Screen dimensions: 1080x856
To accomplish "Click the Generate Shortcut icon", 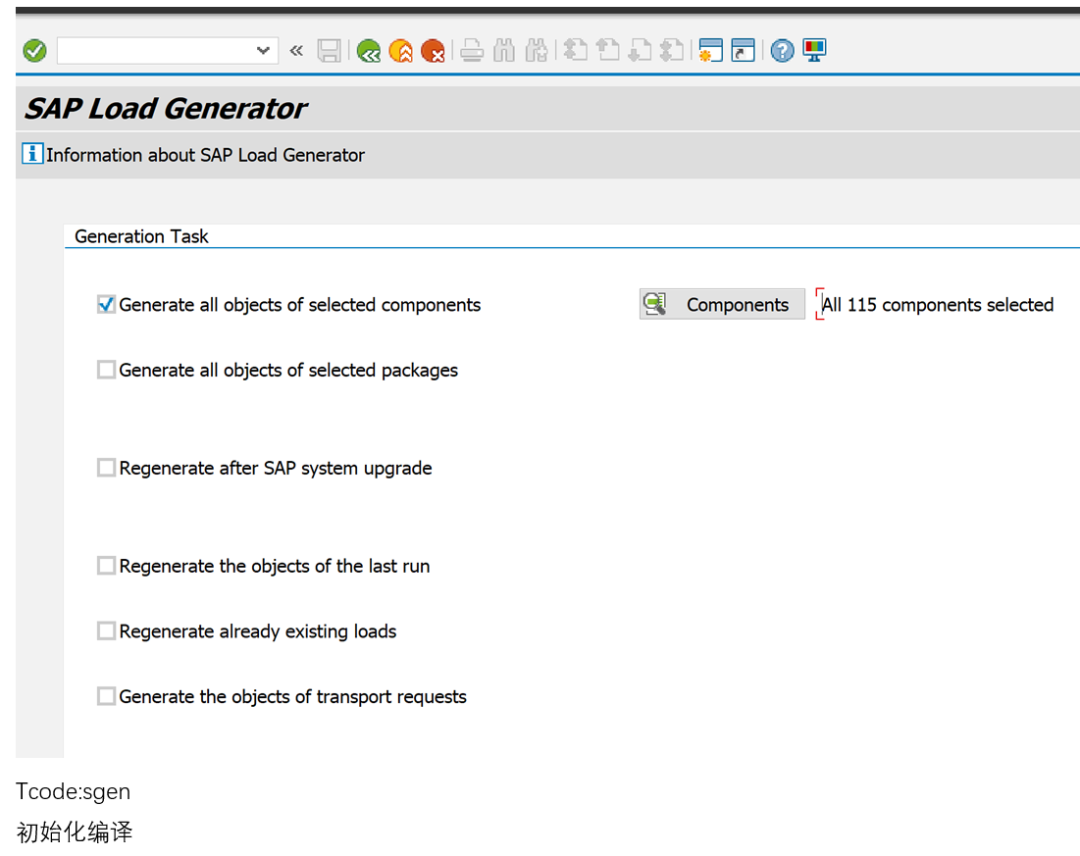I will point(742,50).
